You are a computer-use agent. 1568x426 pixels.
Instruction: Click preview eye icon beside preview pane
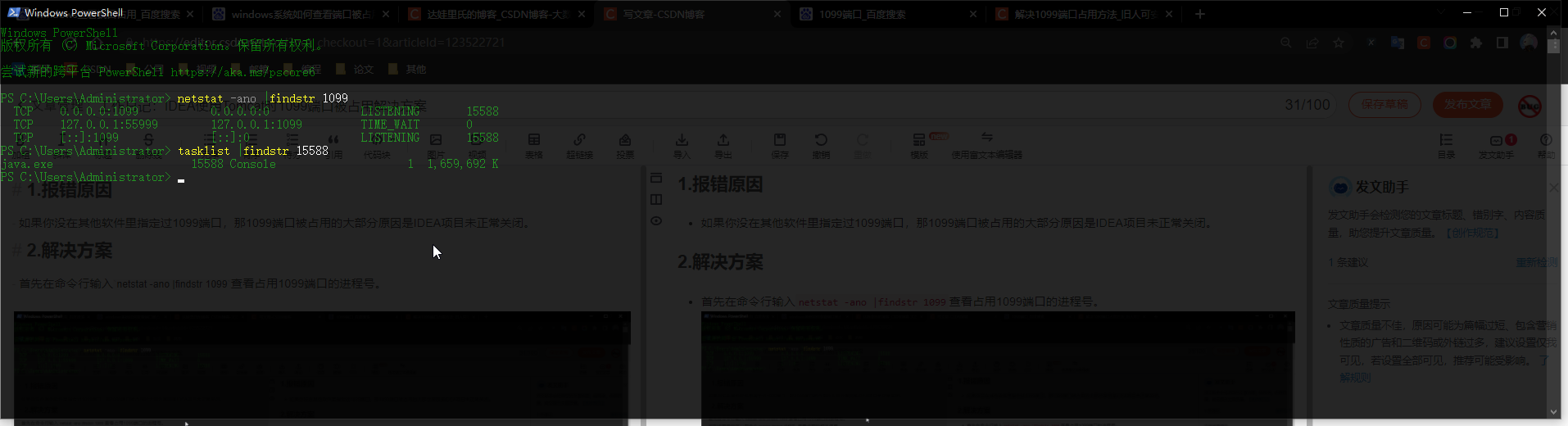(656, 221)
